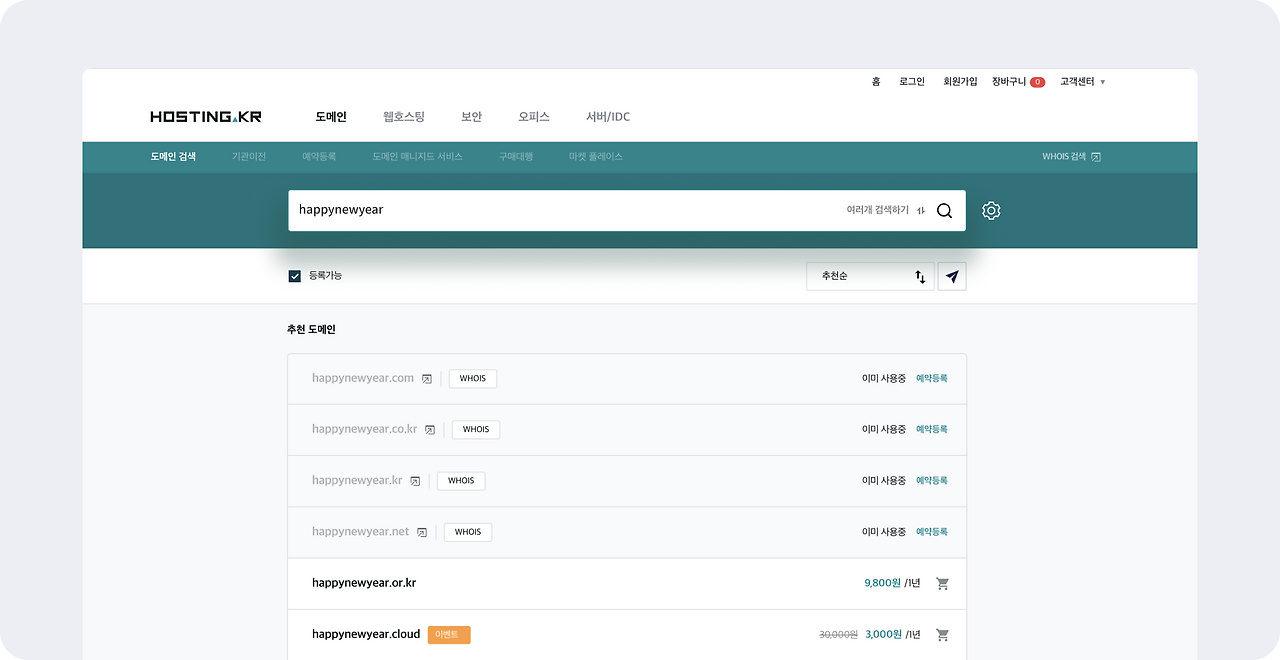The height and width of the screenshot is (660, 1280).
Task: Click the 추천 도메인 heading
Action: [311, 329]
